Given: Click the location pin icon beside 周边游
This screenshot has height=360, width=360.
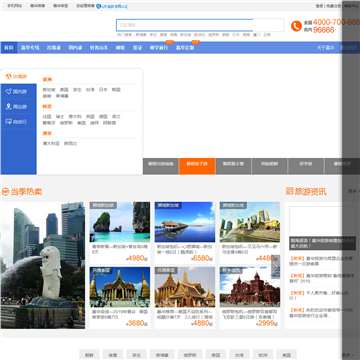Looking at the screenshot, I should [x=9, y=106].
